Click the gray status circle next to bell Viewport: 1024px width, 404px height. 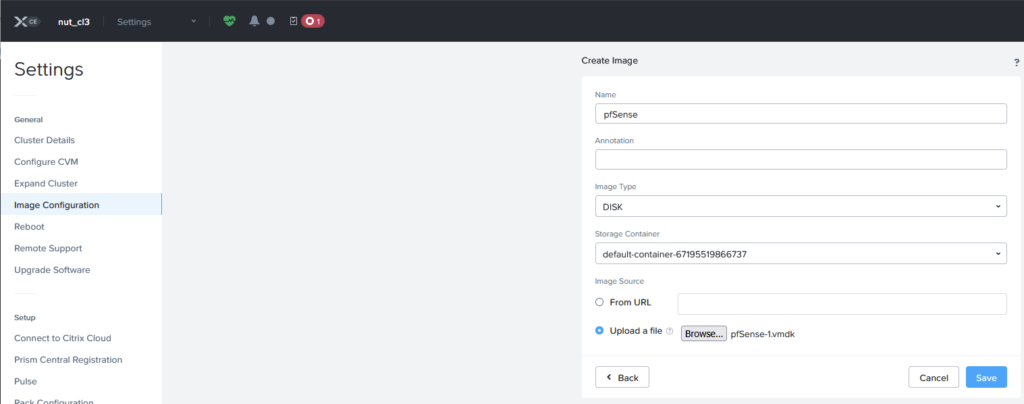point(270,21)
